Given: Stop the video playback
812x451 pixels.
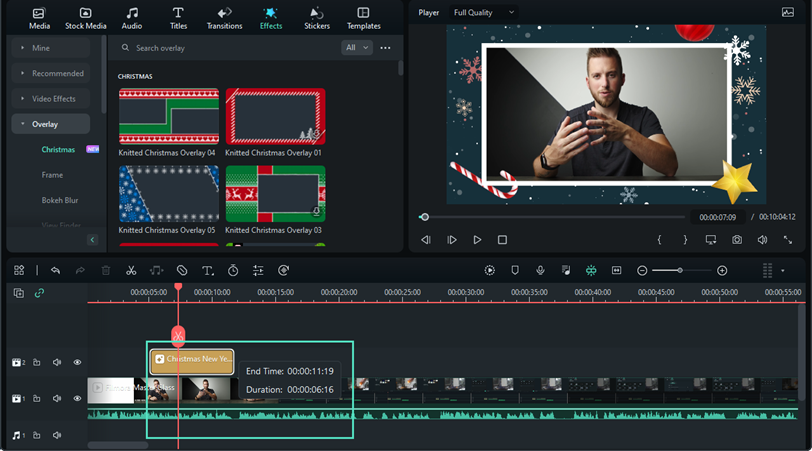Looking at the screenshot, I should (x=502, y=240).
